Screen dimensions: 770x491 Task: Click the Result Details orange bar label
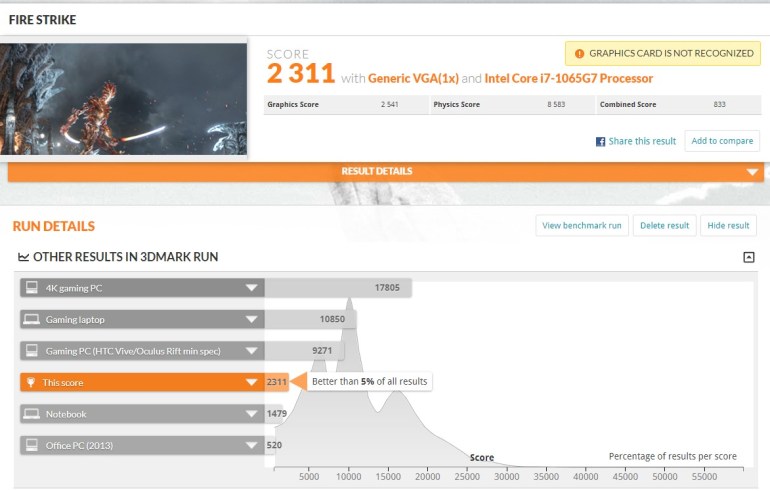(x=377, y=171)
